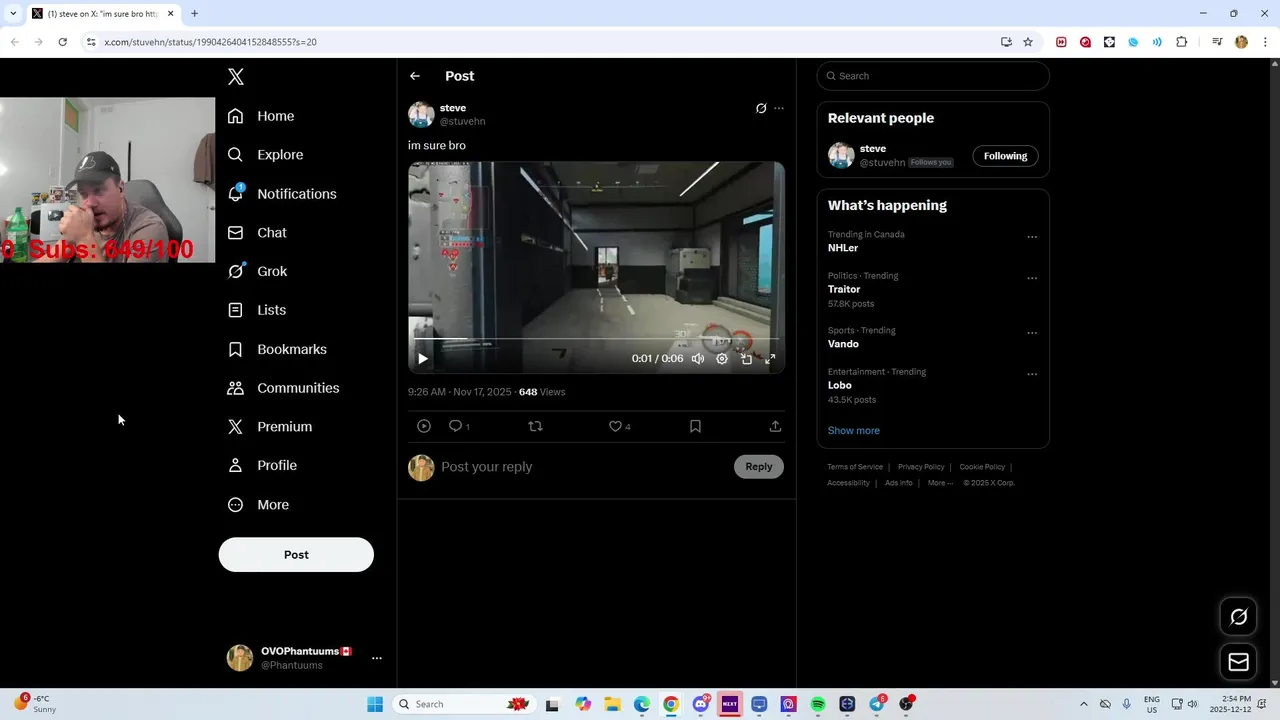Screen dimensions: 1280x720
Task: Open Terms of Service link
Action: pos(855,467)
